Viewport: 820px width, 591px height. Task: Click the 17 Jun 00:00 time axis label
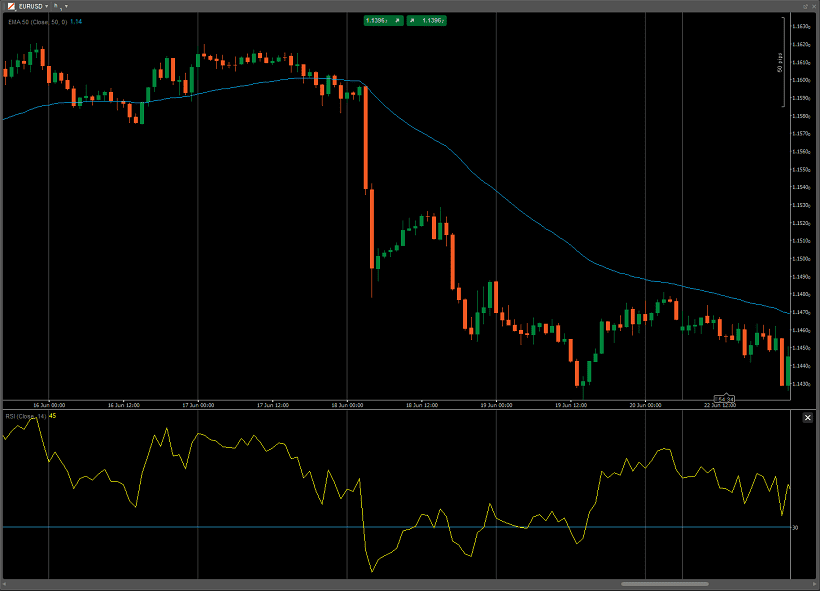198,405
